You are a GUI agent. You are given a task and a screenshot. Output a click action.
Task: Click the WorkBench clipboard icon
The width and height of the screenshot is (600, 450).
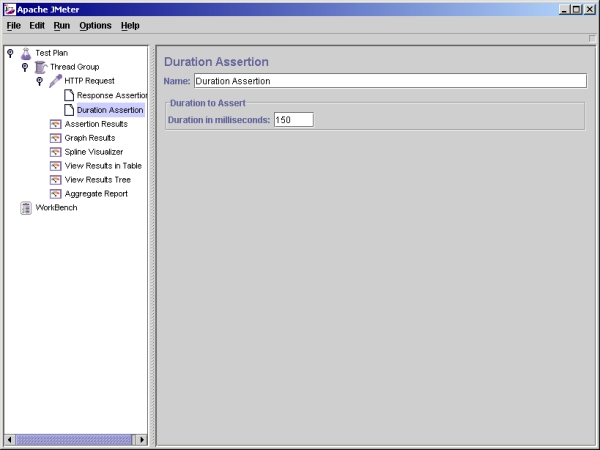pos(26,208)
